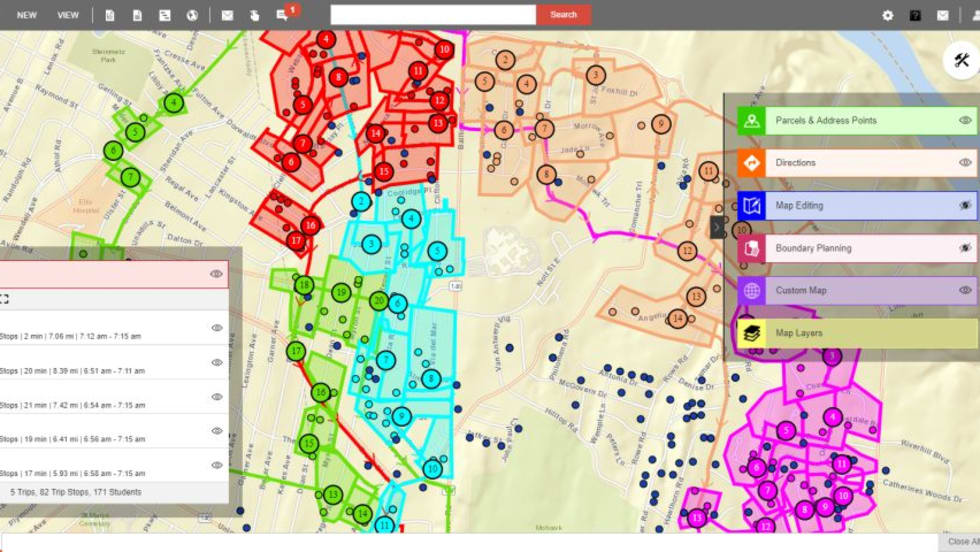Open the map tools wrench button
Viewport: 980px width, 552px height.
pyautogui.click(x=961, y=61)
